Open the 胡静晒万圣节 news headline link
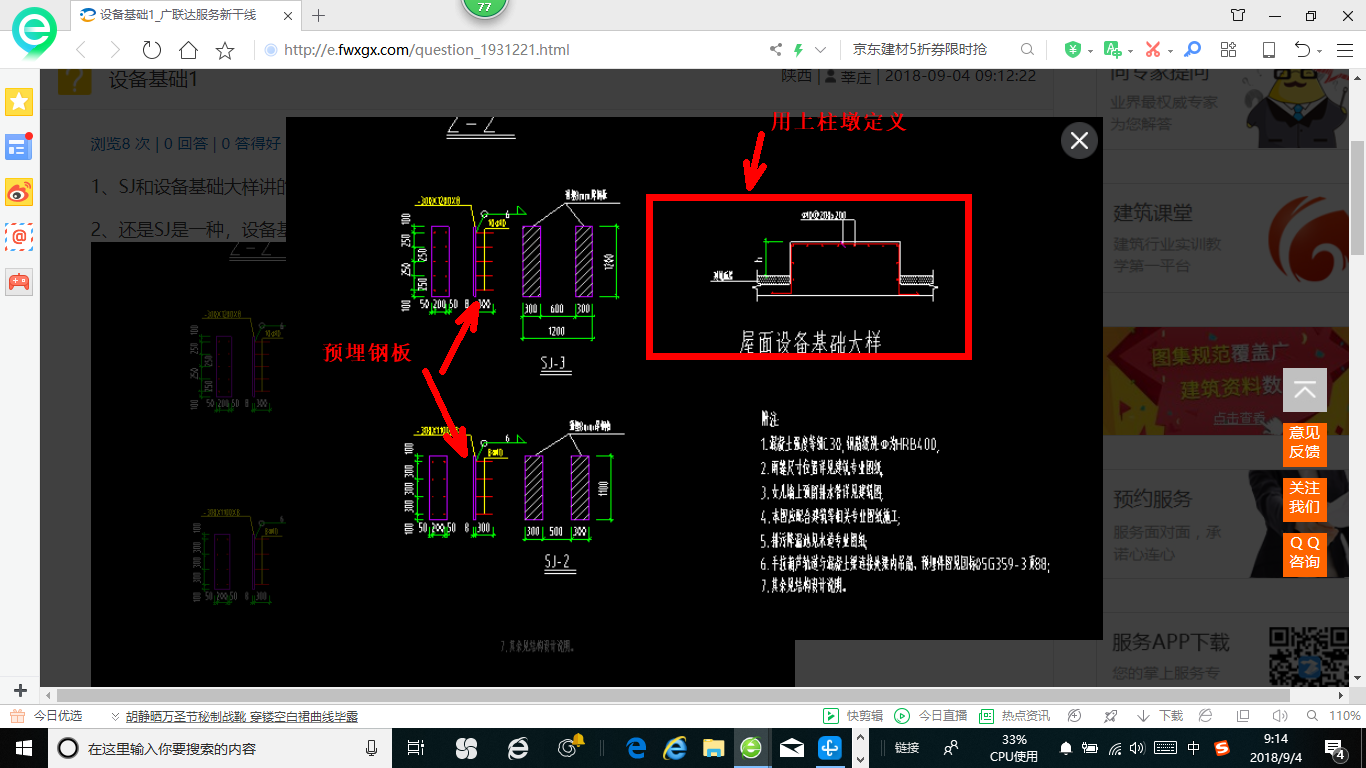The width and height of the screenshot is (1366, 768). pos(241,716)
